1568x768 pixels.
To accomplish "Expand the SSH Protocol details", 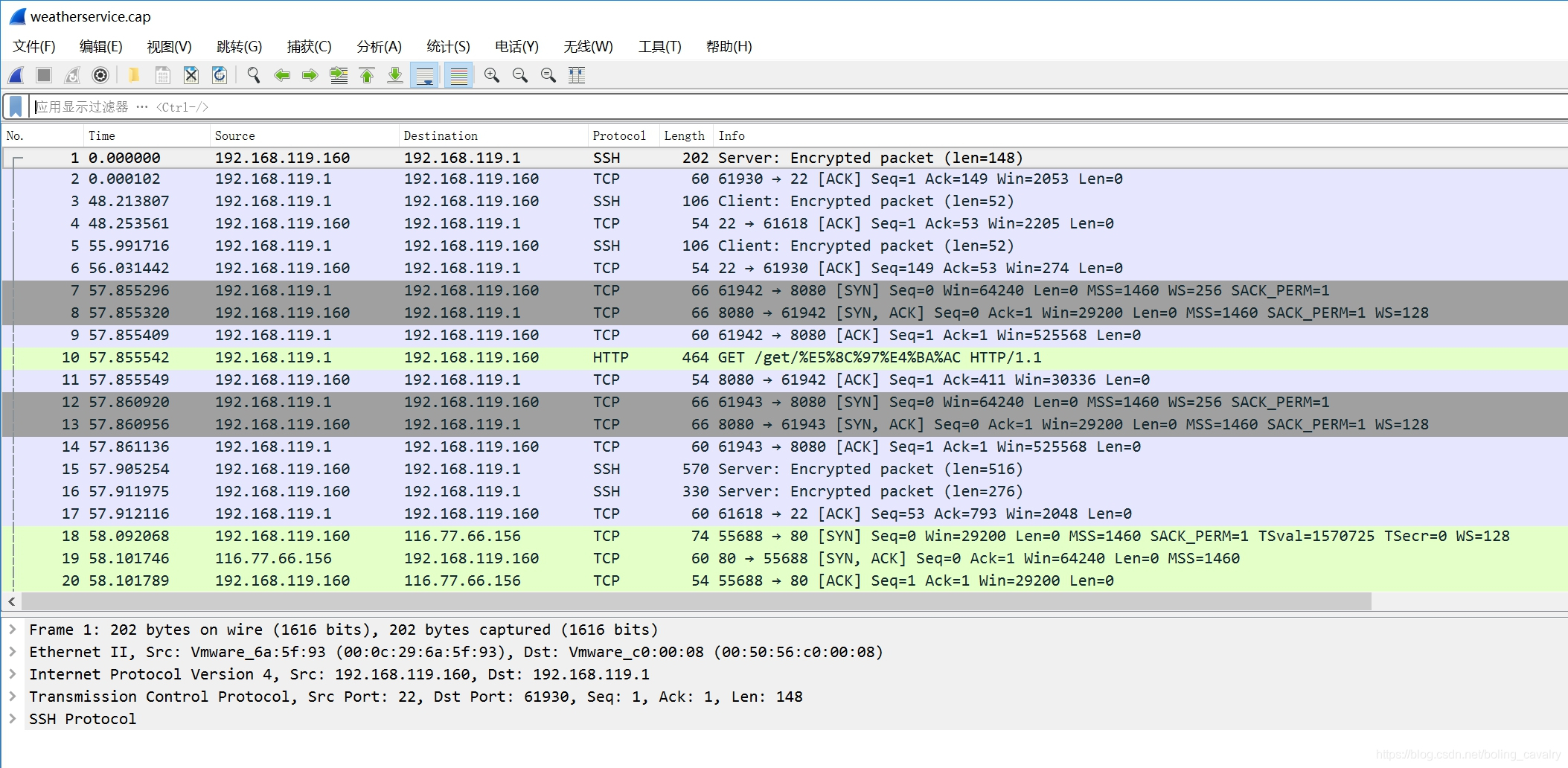I will point(13,719).
